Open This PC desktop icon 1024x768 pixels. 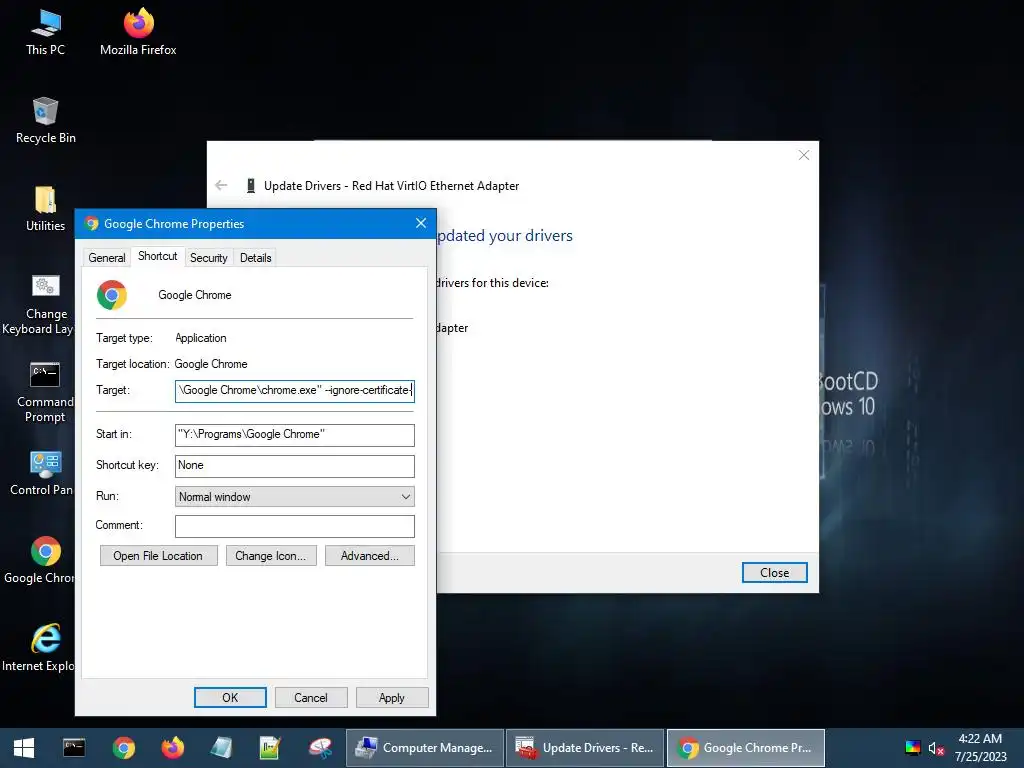[45, 33]
